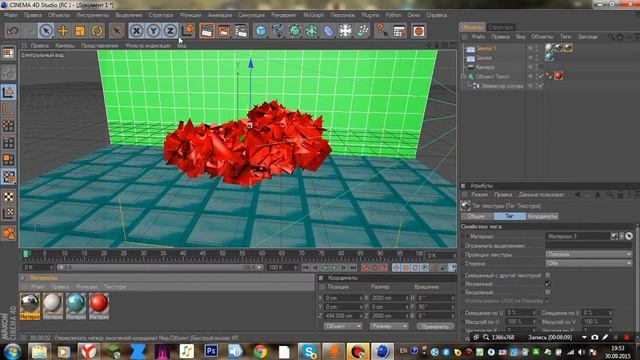Open the lights and camera objects icon
The width and height of the screenshot is (640, 360).
[362, 31]
